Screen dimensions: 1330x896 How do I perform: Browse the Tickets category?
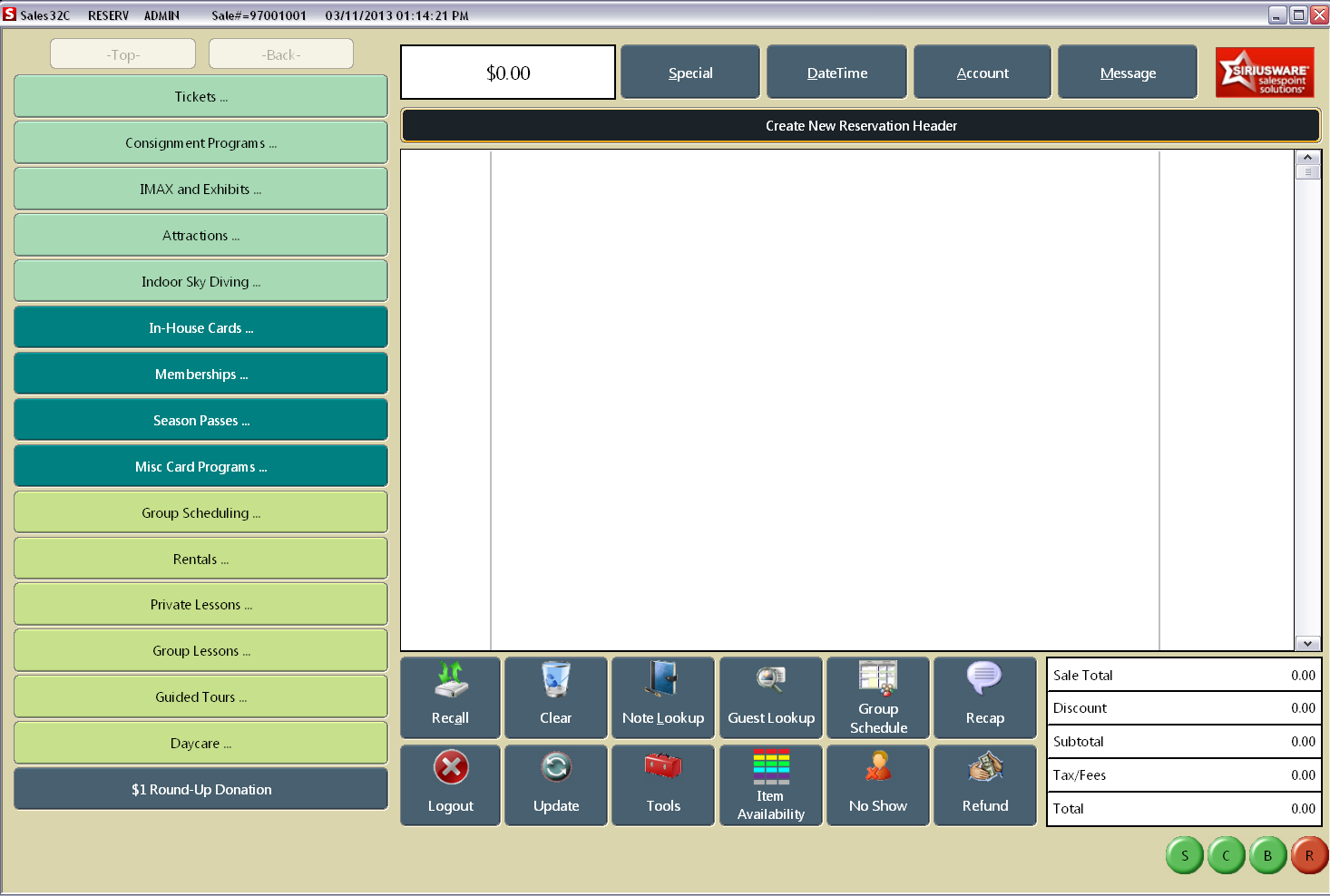pyautogui.click(x=200, y=96)
